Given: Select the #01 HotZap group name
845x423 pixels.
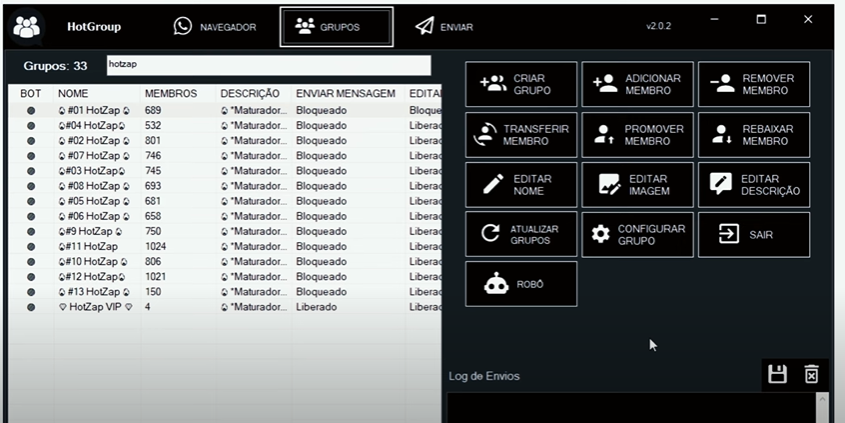Looking at the screenshot, I should point(94,110).
